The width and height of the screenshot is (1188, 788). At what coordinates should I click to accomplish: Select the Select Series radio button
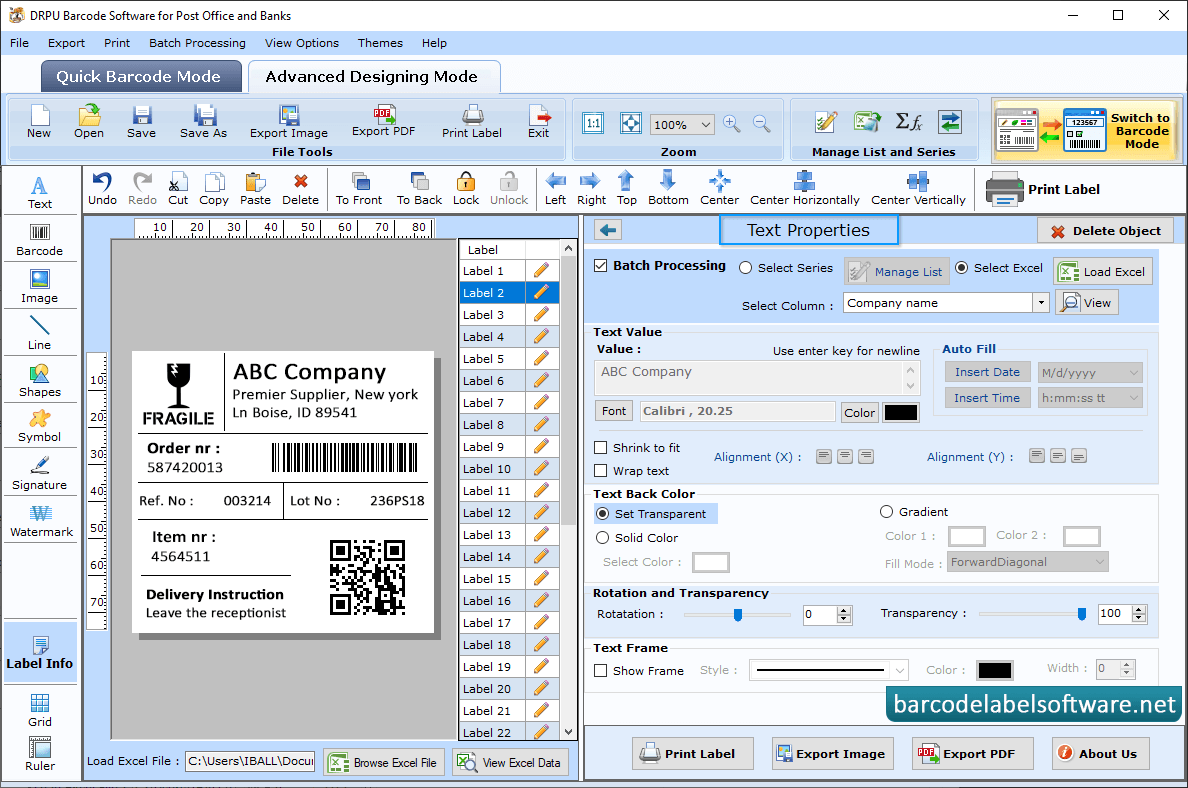746,267
